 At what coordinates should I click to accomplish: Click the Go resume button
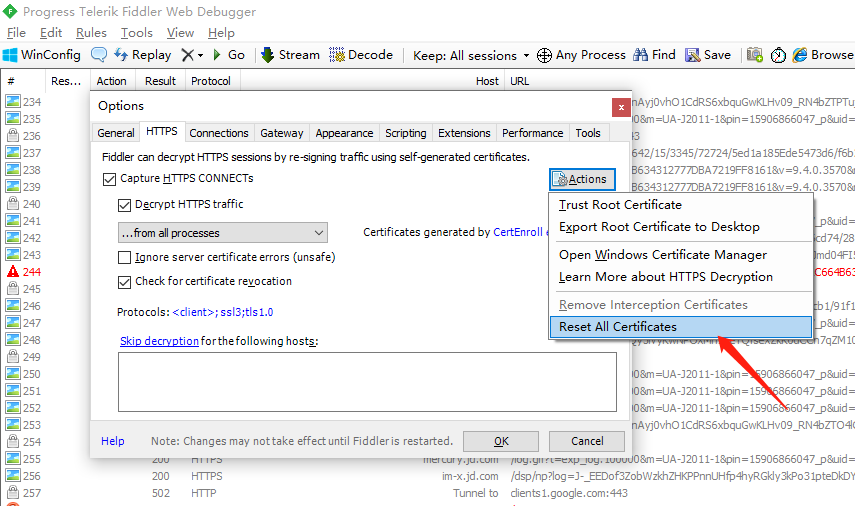pyautogui.click(x=228, y=55)
